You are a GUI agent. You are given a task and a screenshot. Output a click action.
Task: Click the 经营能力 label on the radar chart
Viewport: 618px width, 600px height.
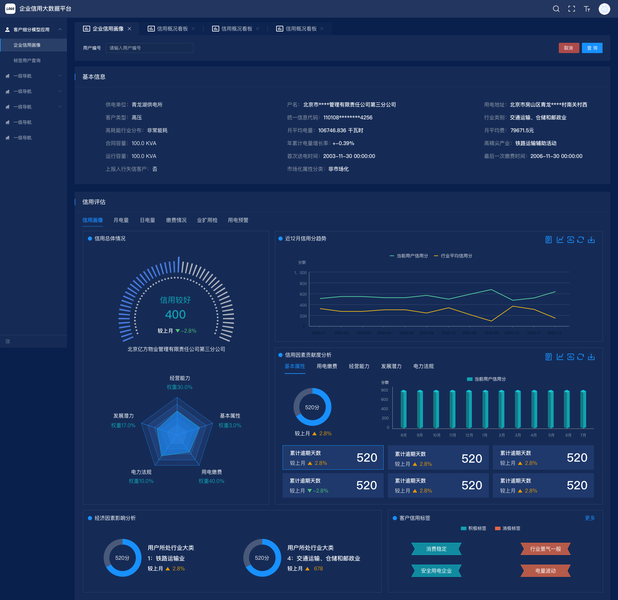(x=180, y=378)
